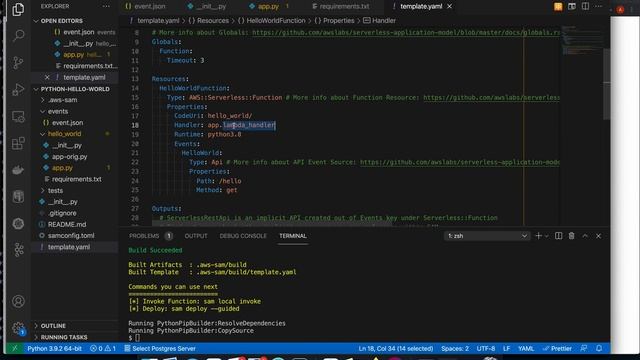This screenshot has height=360, width=640.
Task: Open the Search view icon
Action: pos(18,36)
